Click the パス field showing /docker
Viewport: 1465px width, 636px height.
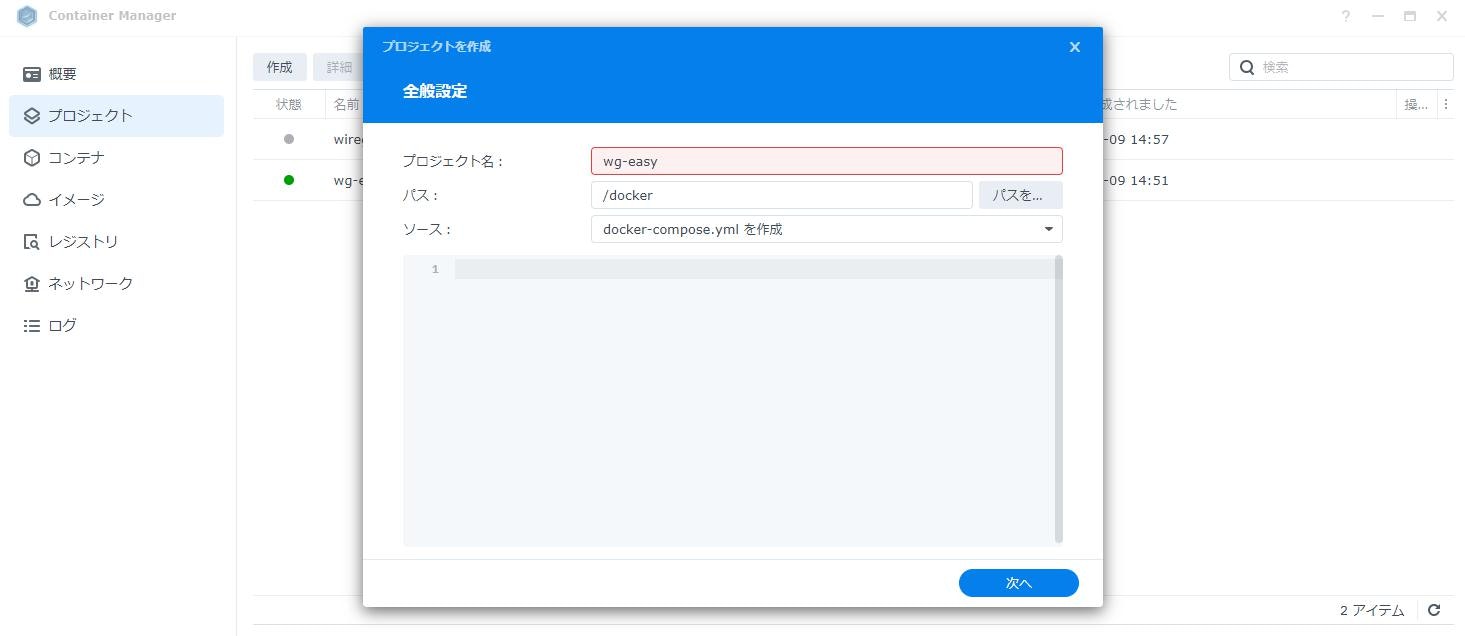[781, 195]
